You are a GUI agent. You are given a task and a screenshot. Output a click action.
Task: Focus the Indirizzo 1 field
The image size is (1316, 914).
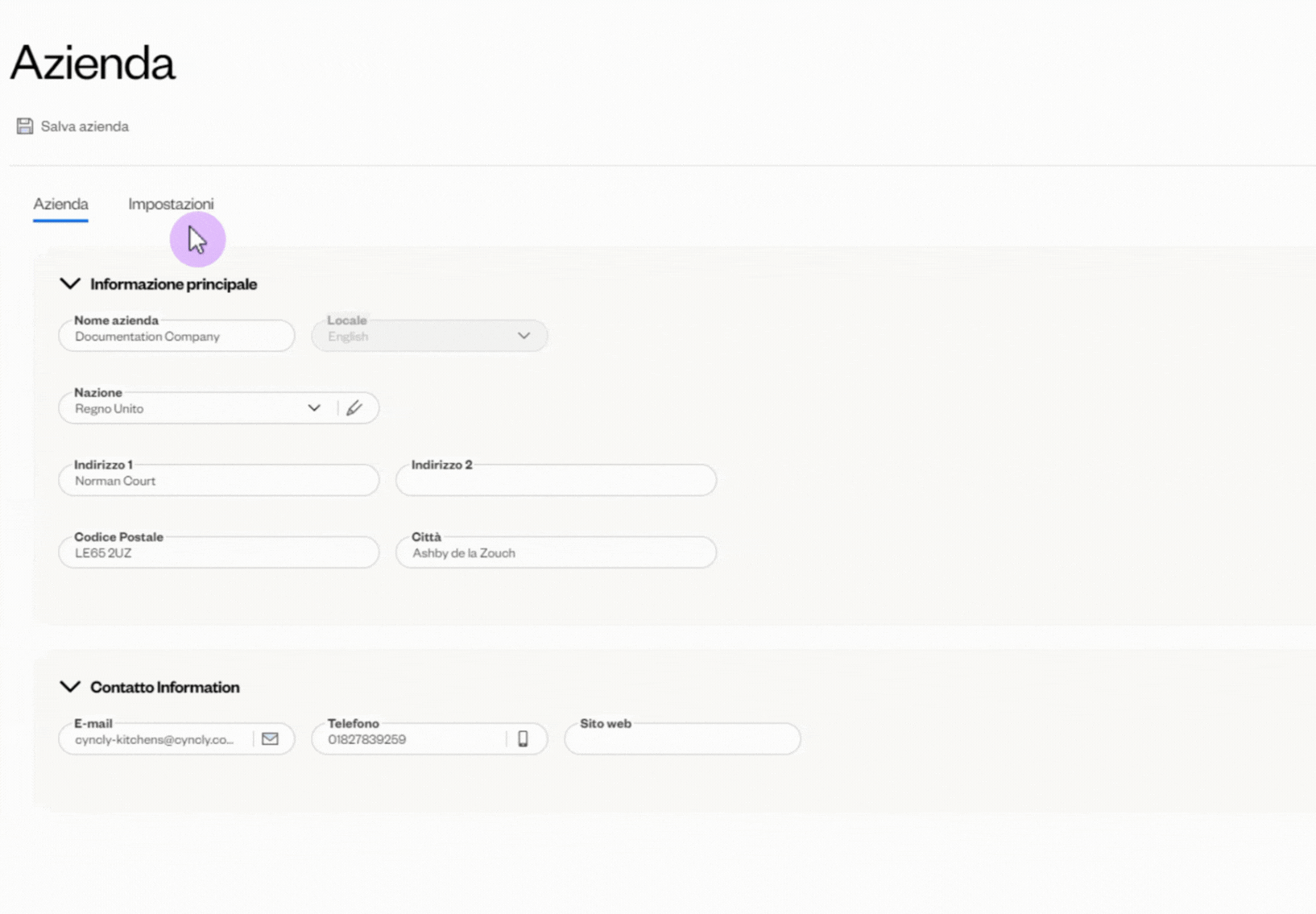[x=218, y=481]
